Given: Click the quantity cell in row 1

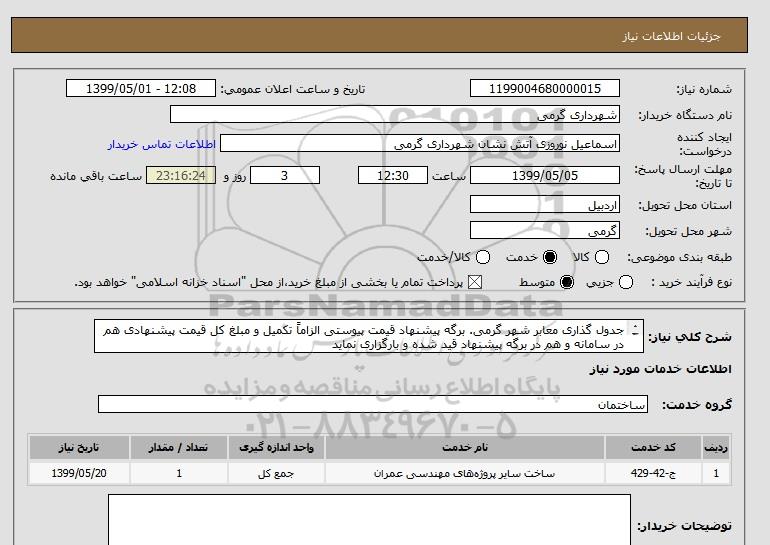Looking at the screenshot, I should point(179,473).
